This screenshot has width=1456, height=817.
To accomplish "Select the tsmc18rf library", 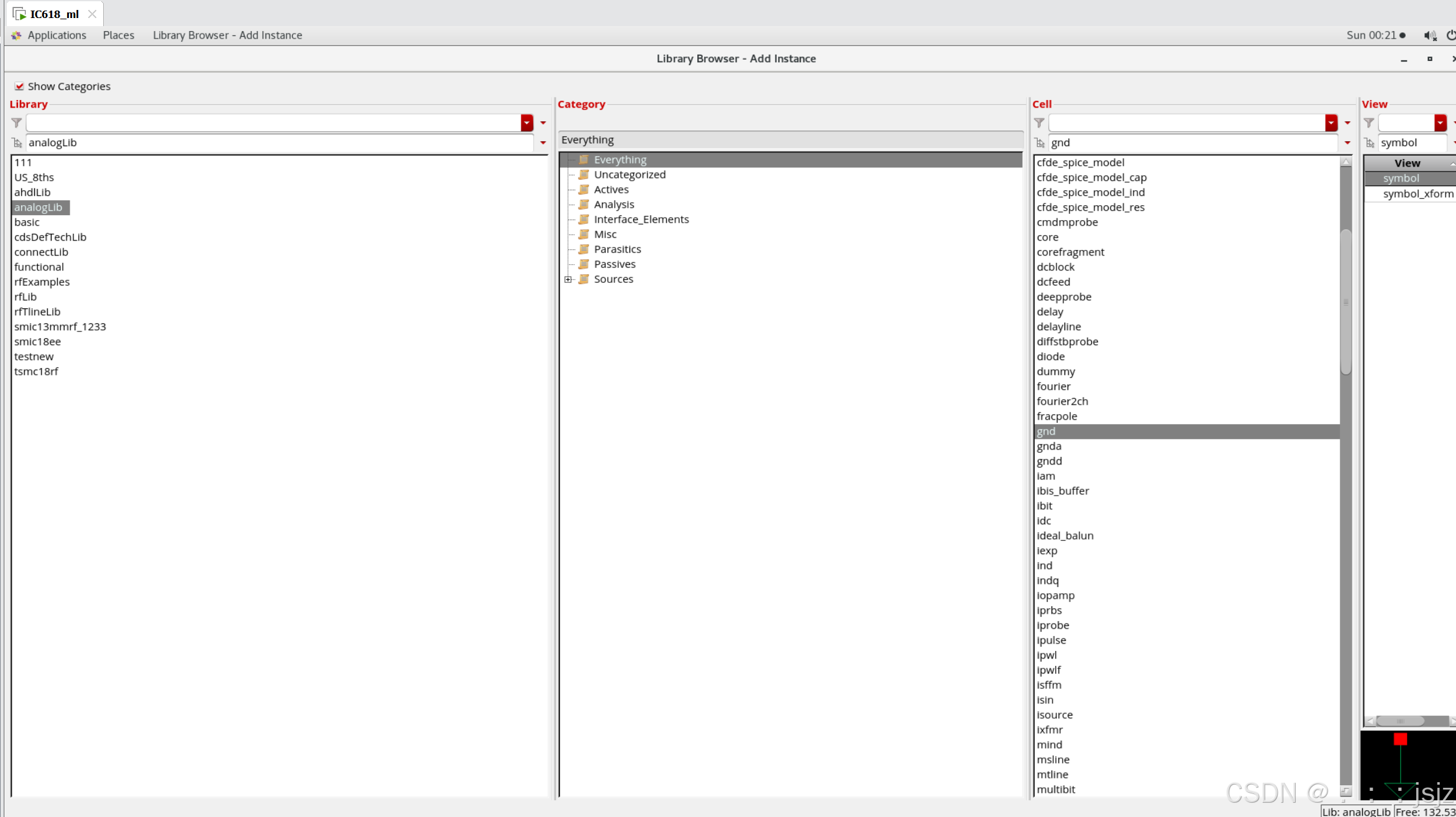I will (x=36, y=371).
